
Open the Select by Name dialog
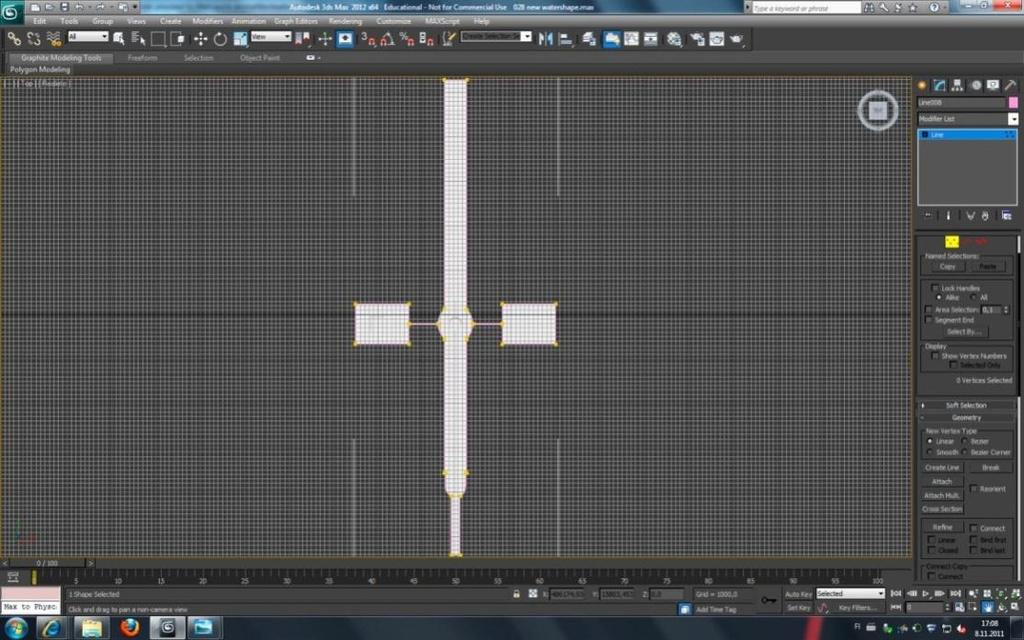(x=138, y=39)
